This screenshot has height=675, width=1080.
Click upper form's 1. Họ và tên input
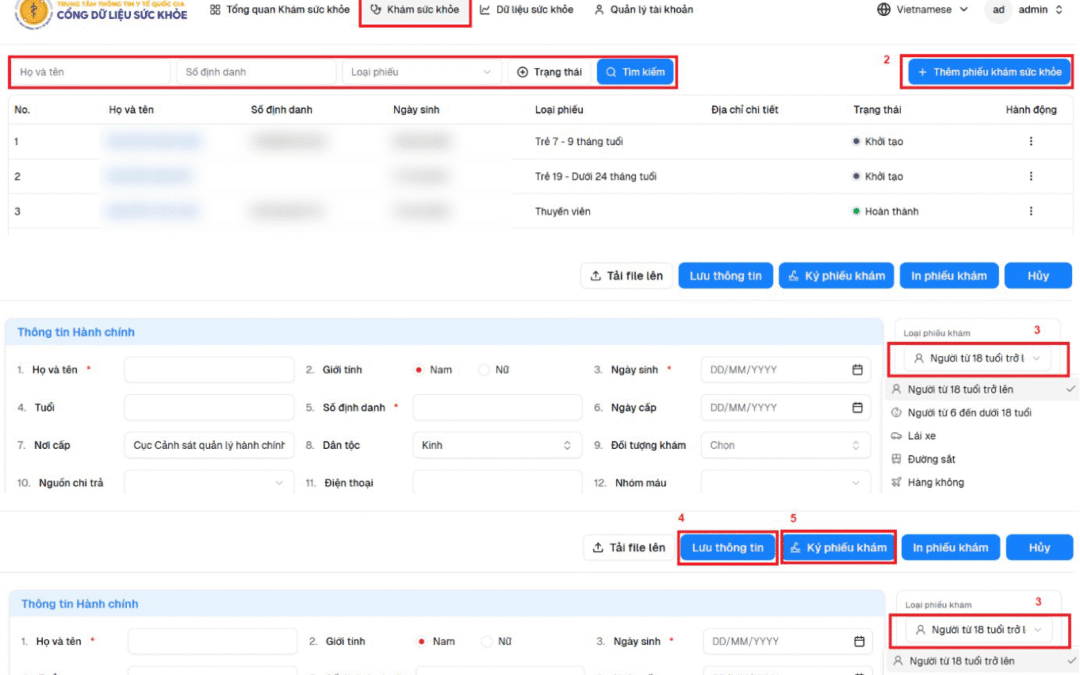tap(209, 370)
